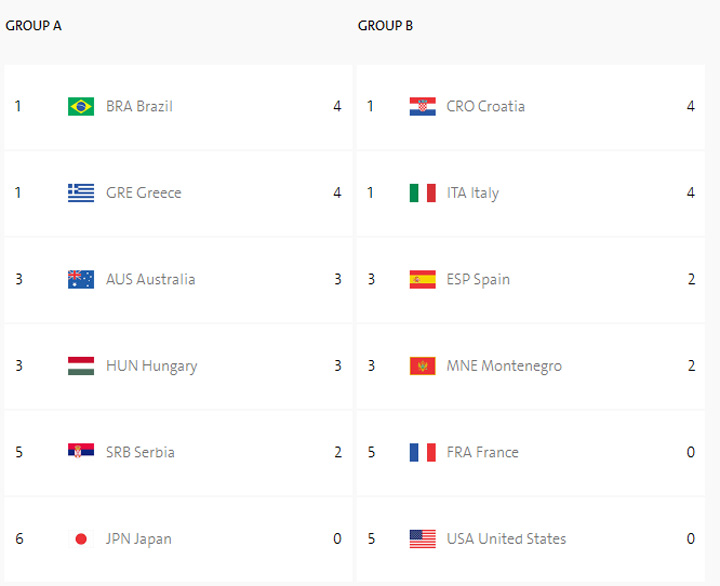Go to GRE Greece team page
Screen dimensions: 720x586
[144, 193]
